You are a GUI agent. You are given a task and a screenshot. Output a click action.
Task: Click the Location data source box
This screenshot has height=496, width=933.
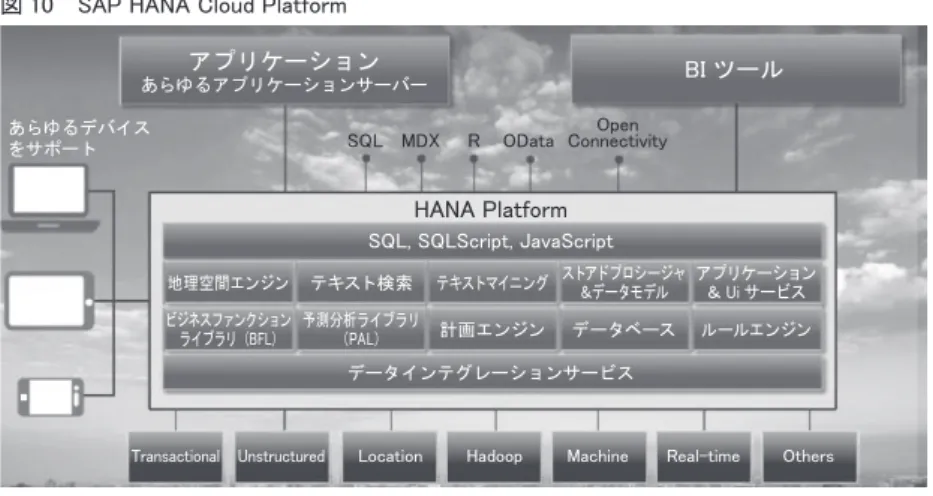(x=390, y=456)
